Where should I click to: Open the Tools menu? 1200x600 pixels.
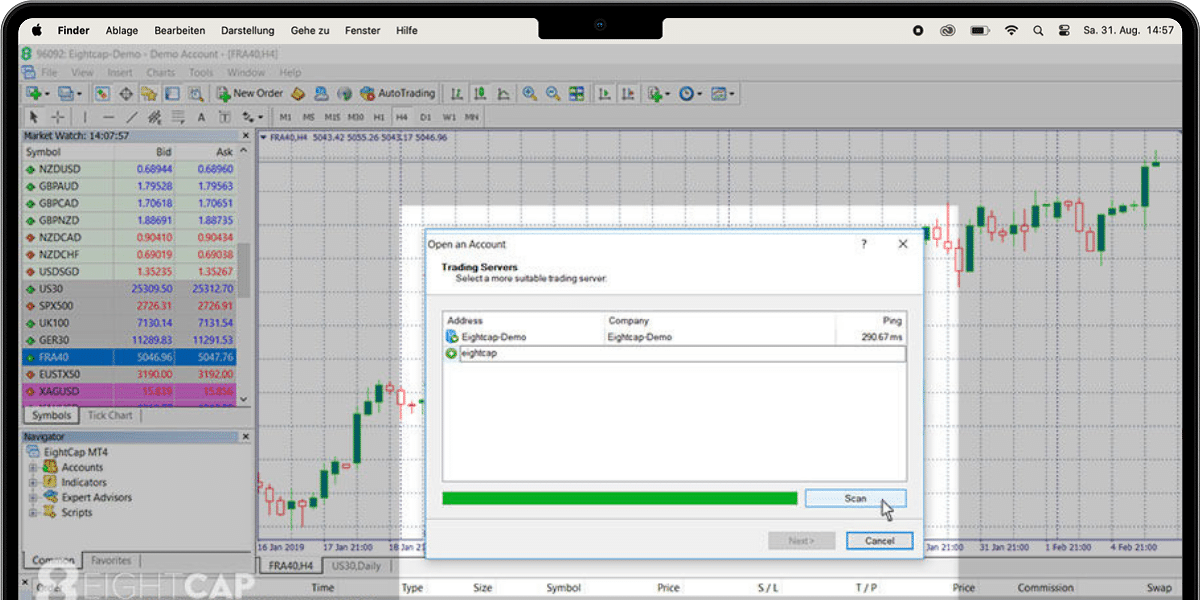pos(201,72)
